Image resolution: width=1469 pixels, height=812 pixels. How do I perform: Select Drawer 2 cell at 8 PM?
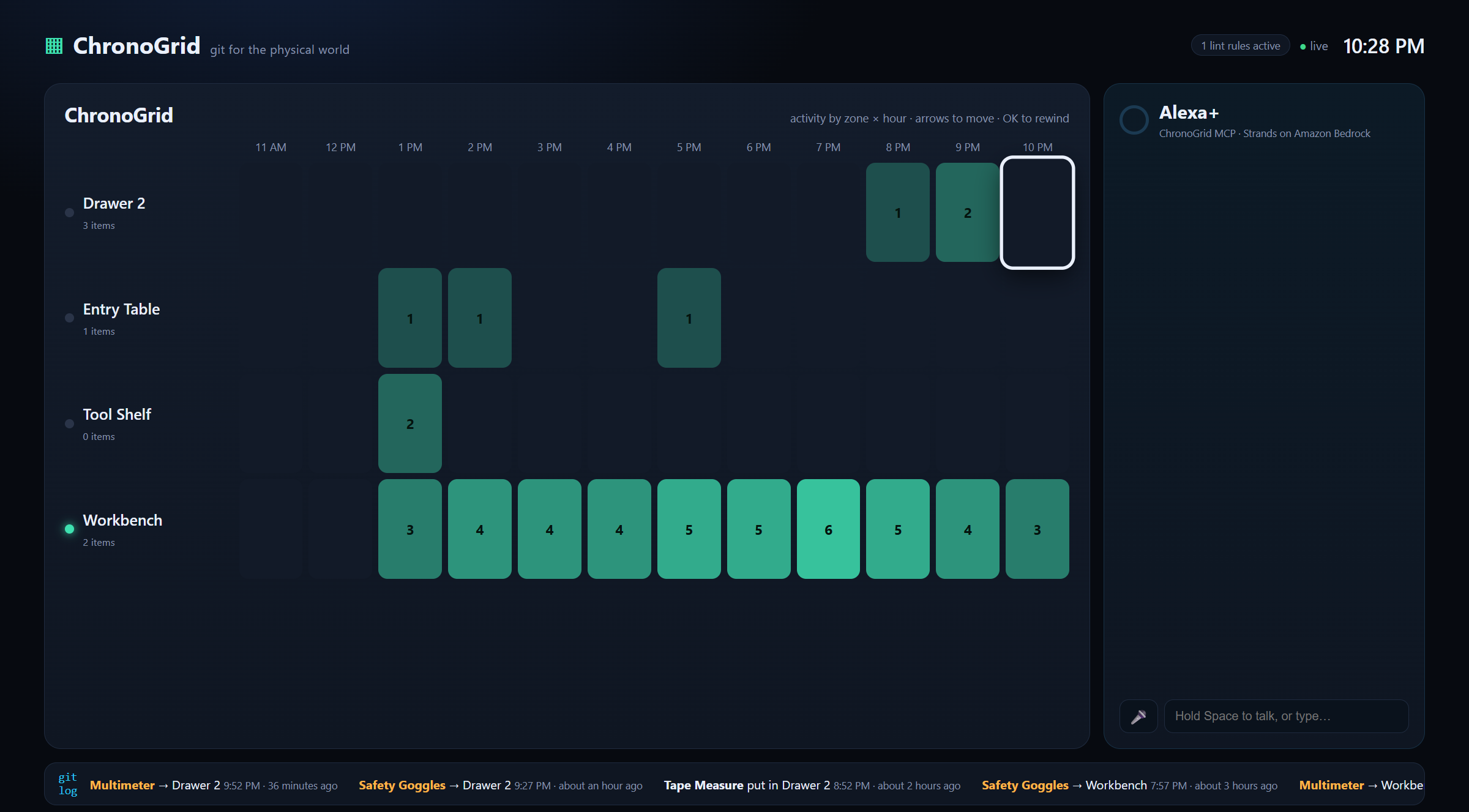tap(898, 212)
